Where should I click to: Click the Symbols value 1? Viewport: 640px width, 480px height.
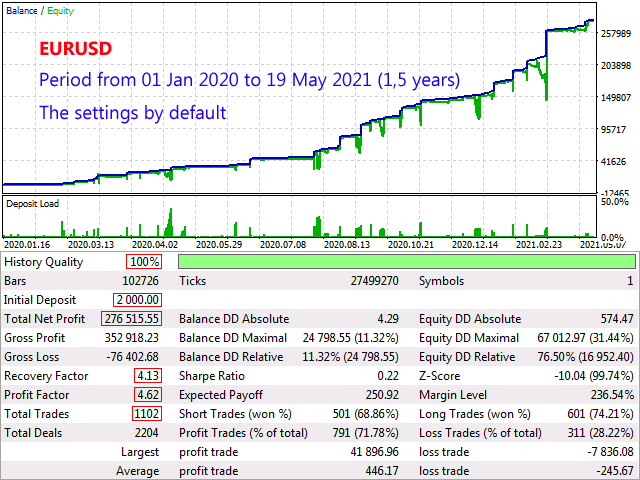tap(630, 281)
